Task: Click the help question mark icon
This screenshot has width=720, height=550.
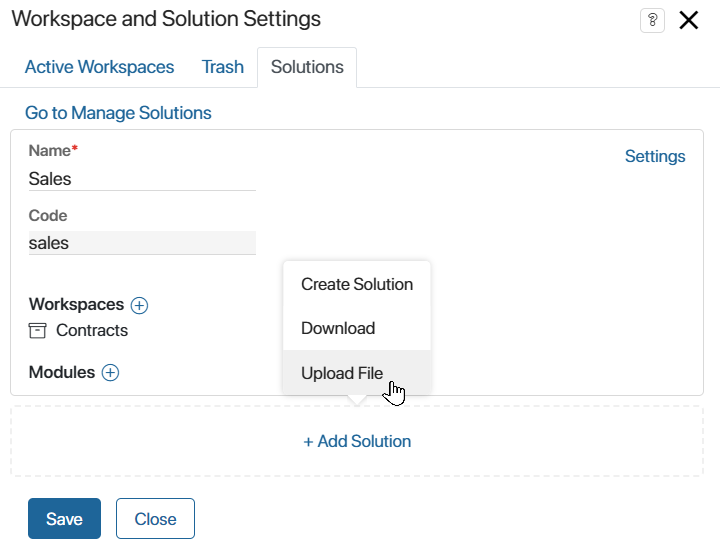Action: 652,21
